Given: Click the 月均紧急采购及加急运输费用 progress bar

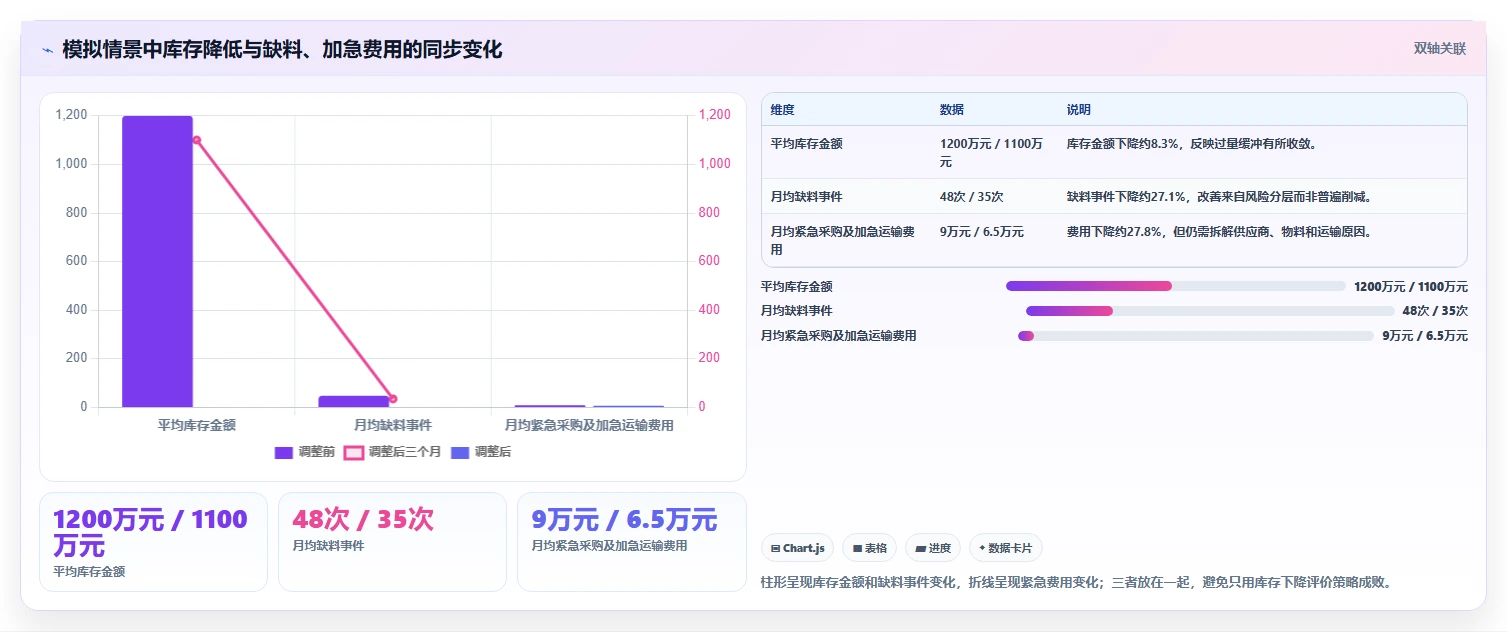Looking at the screenshot, I should point(1196,336).
